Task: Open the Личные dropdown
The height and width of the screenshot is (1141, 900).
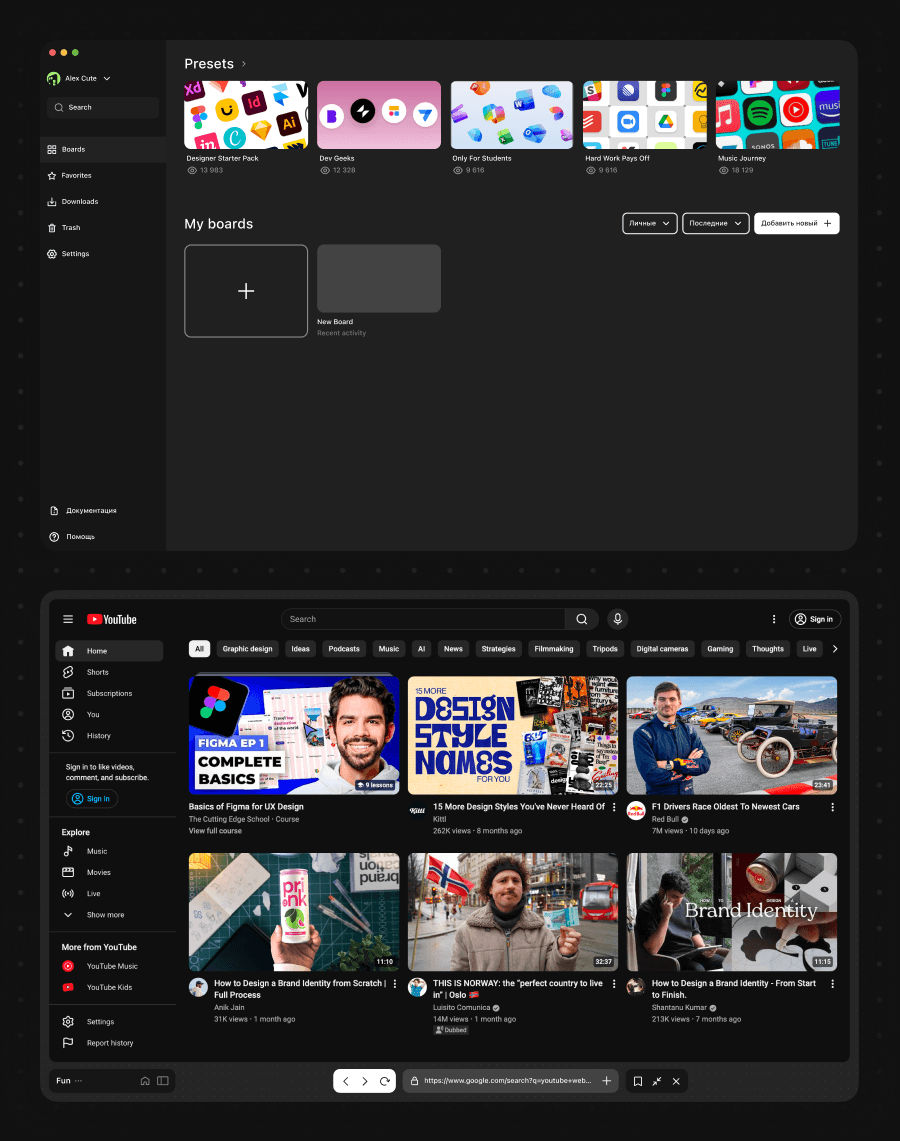Action: 649,223
